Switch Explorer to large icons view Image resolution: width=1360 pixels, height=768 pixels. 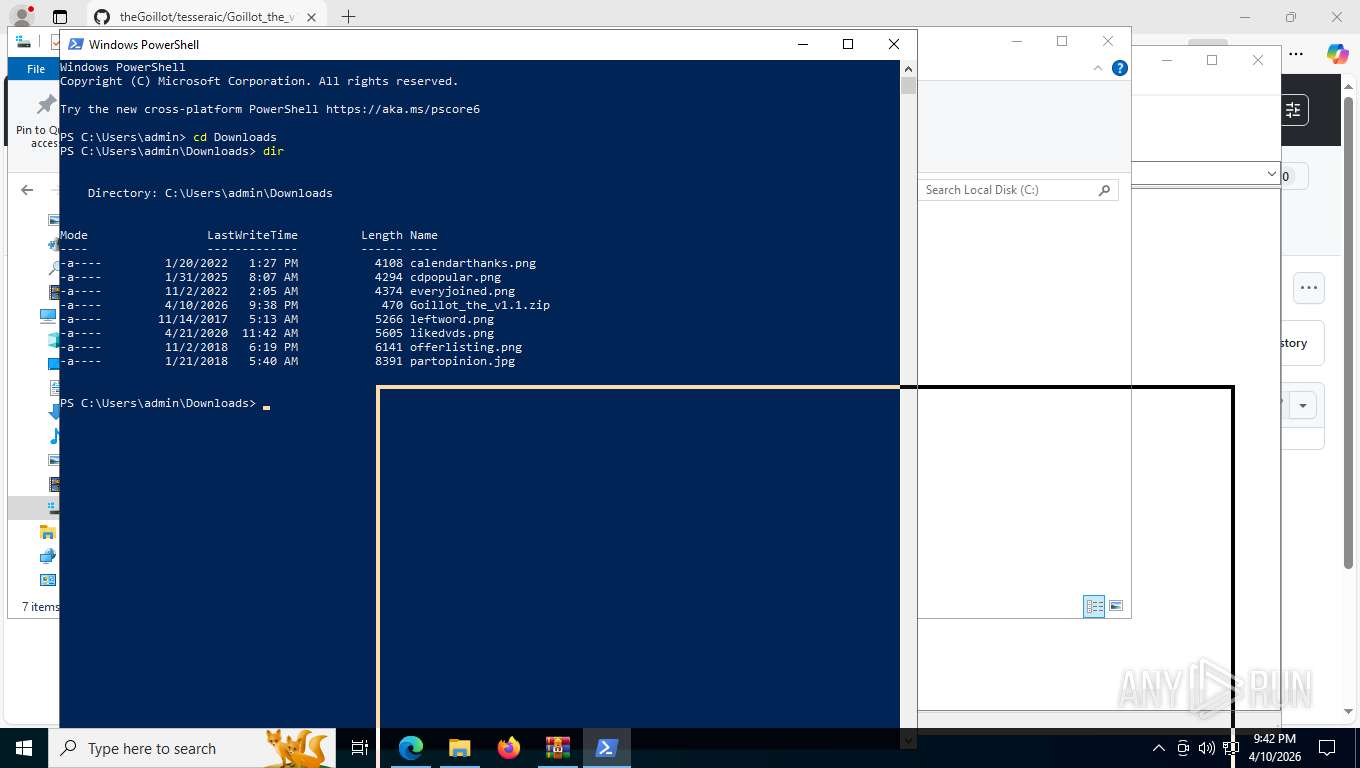(1116, 606)
